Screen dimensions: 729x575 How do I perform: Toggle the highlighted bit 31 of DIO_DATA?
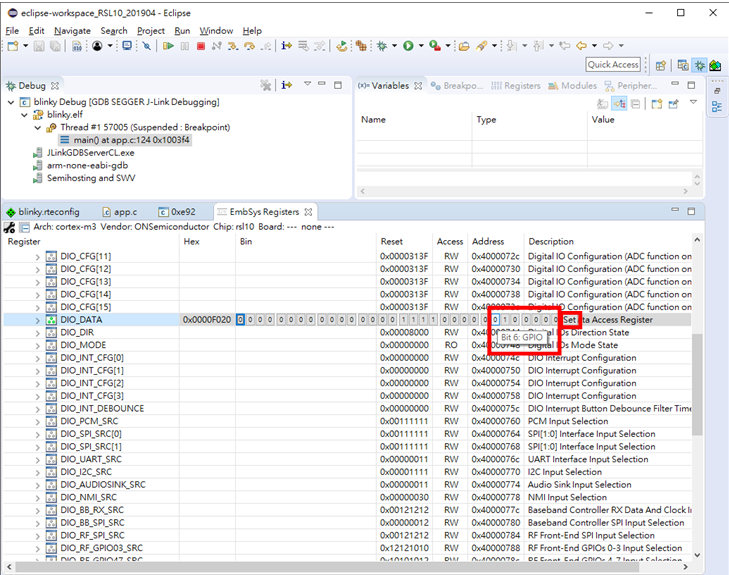point(240,320)
